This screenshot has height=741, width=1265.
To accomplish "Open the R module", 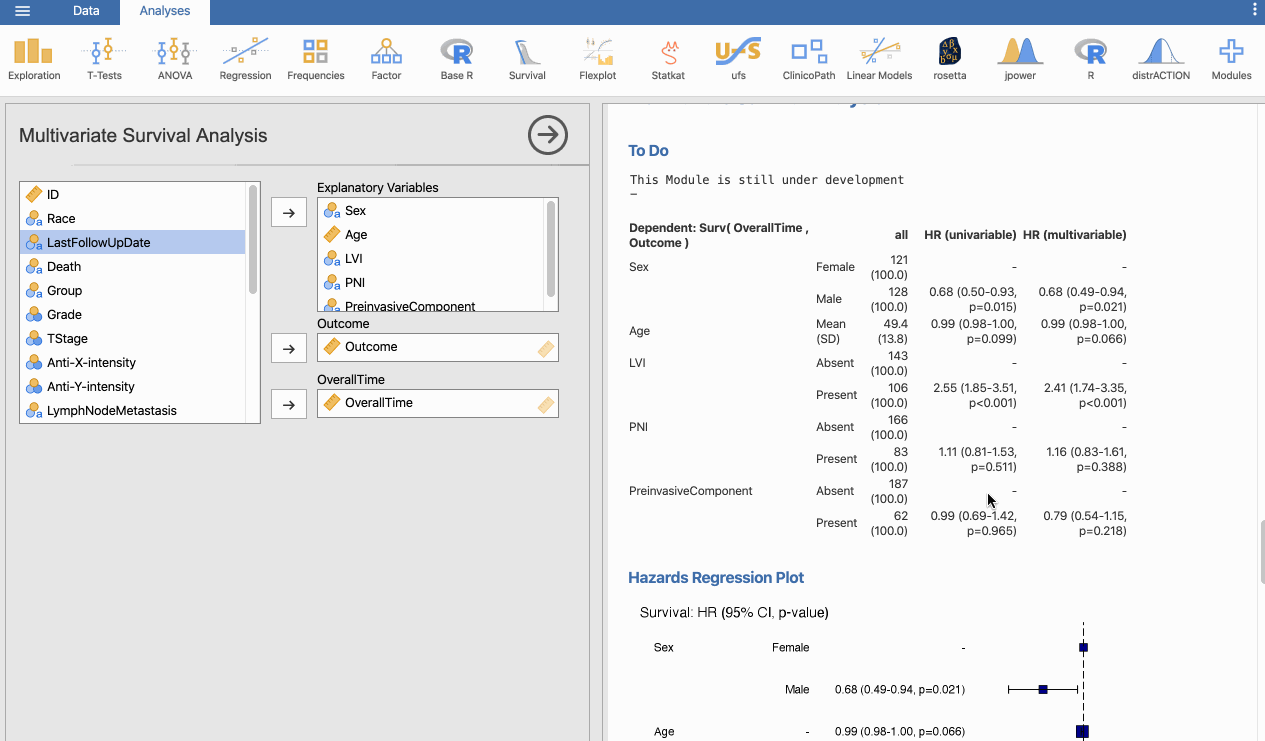I will coord(1090,60).
